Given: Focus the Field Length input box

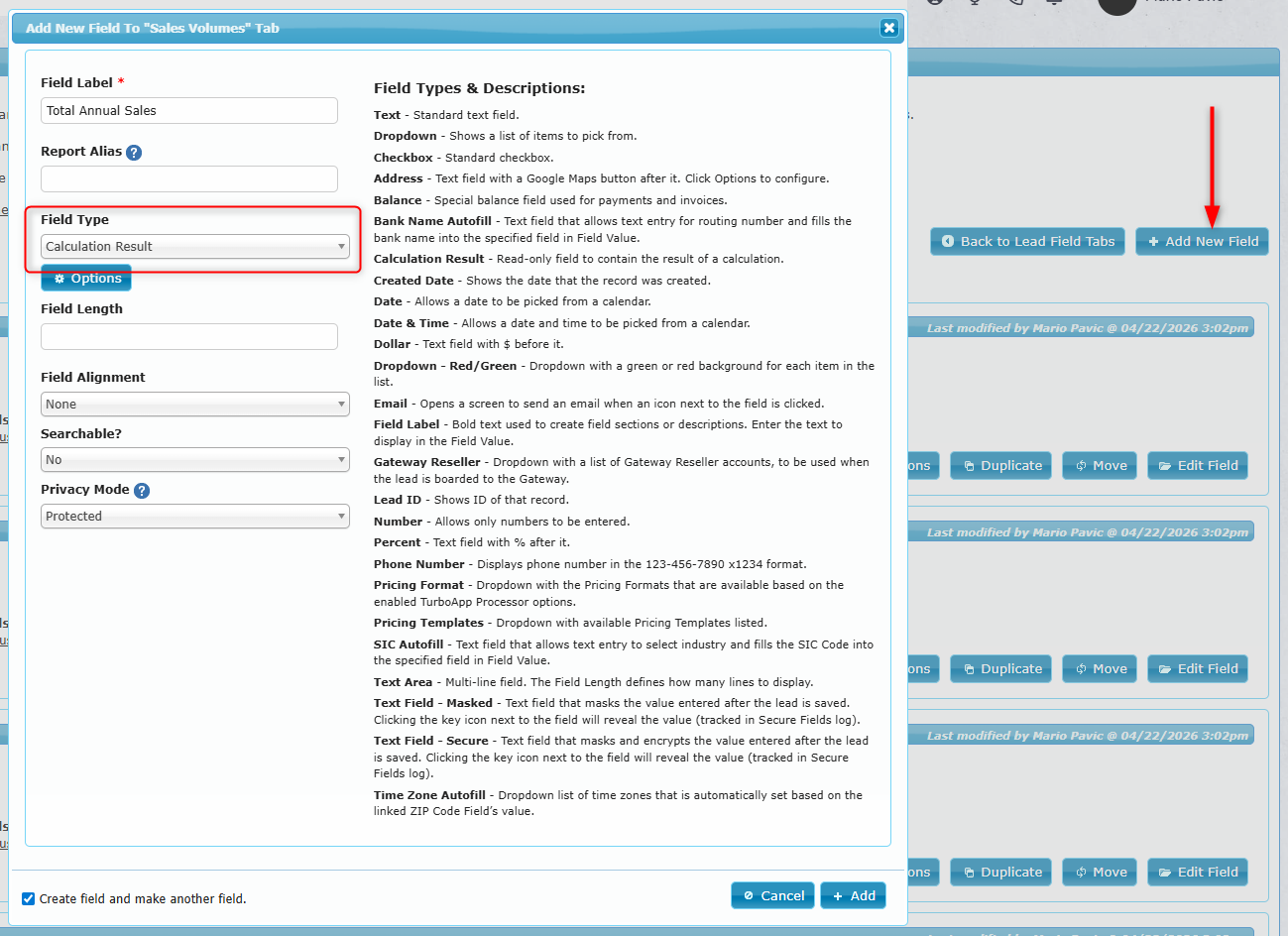Looking at the screenshot, I should tap(188, 337).
